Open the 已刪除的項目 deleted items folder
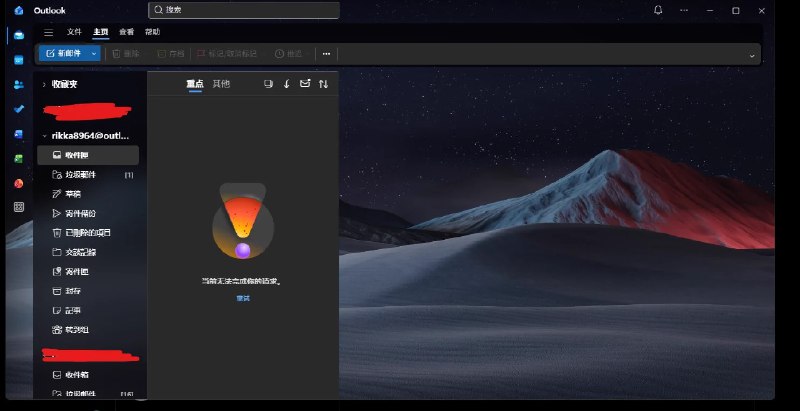This screenshot has width=800, height=411. click(88, 233)
